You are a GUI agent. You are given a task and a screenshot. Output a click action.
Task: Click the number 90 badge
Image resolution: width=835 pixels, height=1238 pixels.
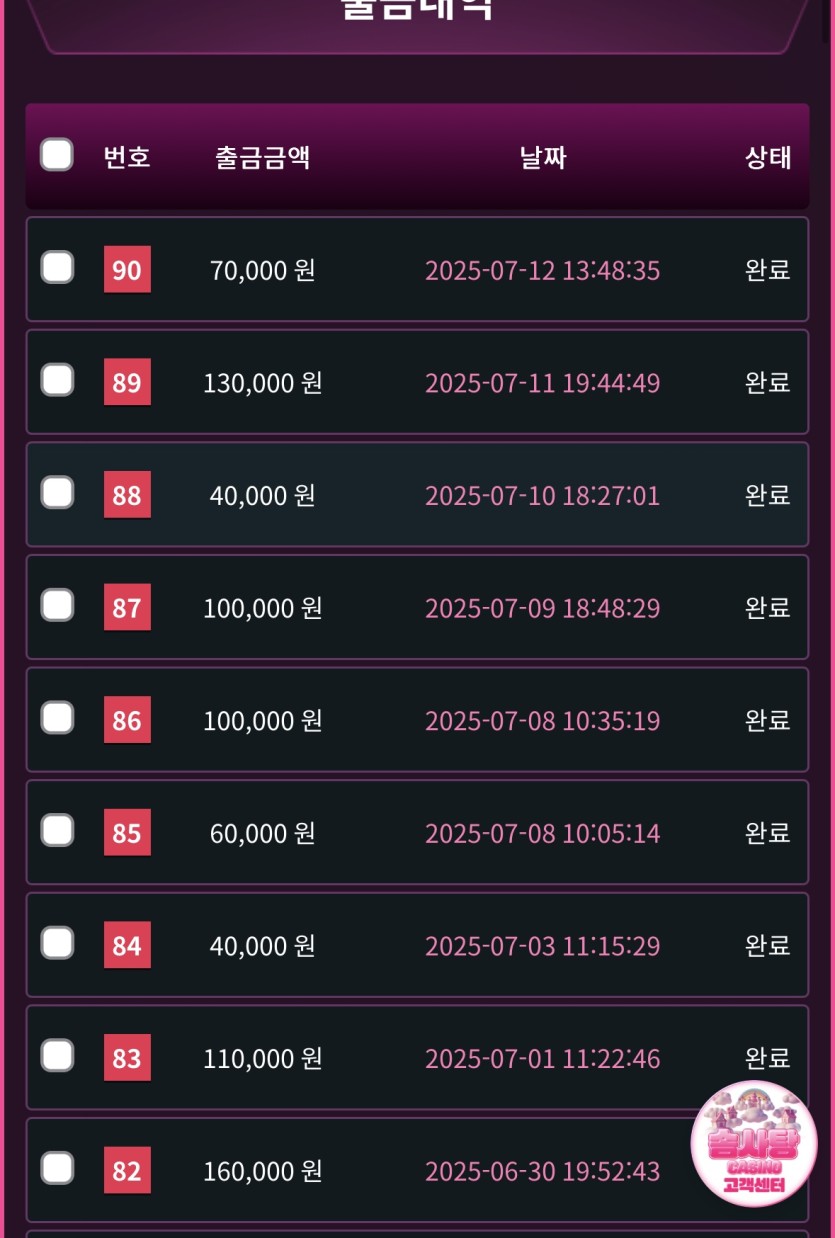tap(127, 270)
